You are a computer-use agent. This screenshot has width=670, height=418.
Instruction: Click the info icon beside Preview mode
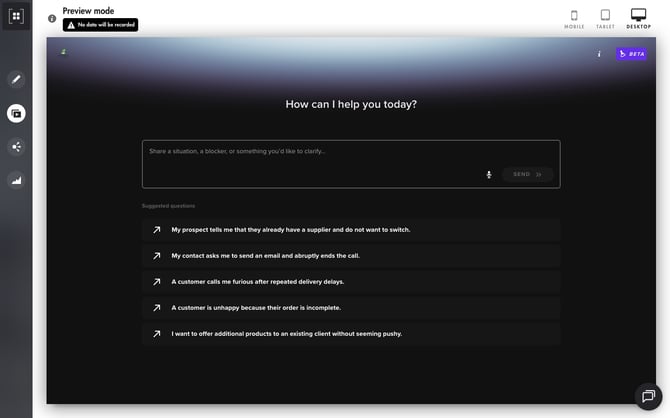coord(52,18)
